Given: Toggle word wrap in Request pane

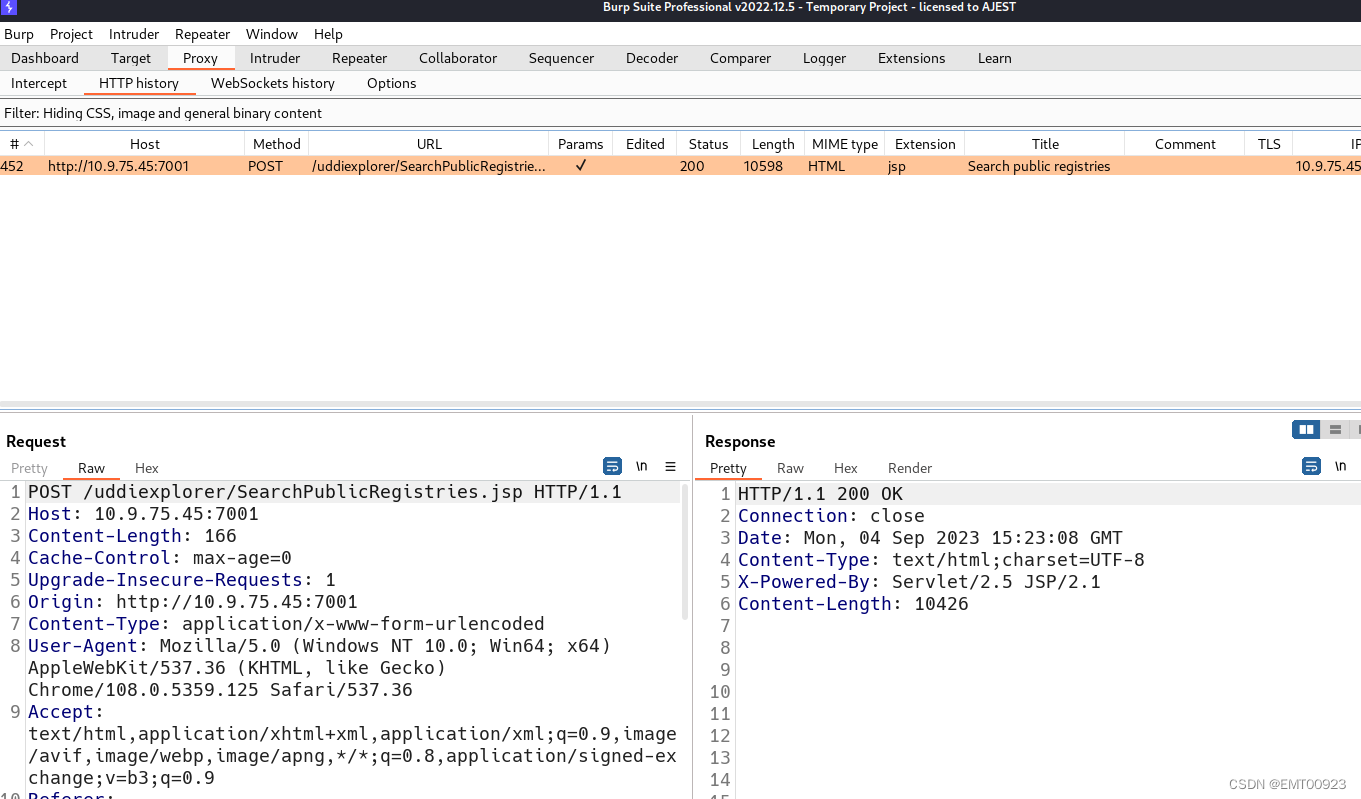Looking at the screenshot, I should tap(612, 466).
